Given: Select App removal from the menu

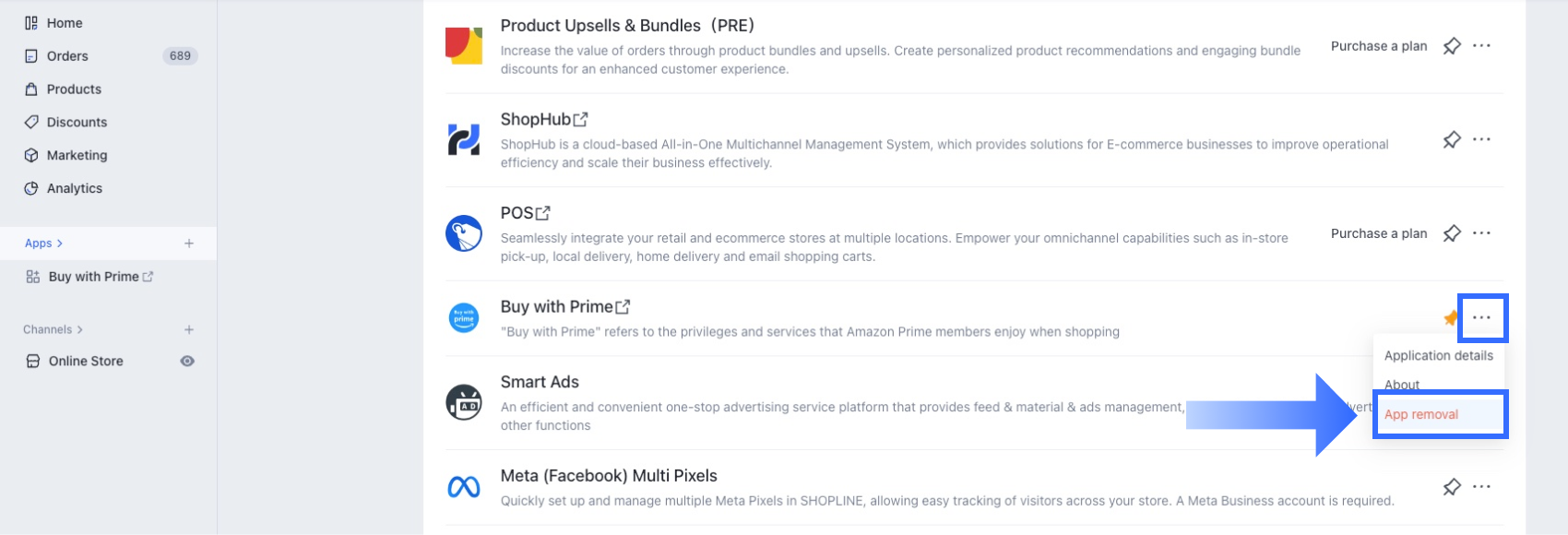Looking at the screenshot, I should (1421, 415).
